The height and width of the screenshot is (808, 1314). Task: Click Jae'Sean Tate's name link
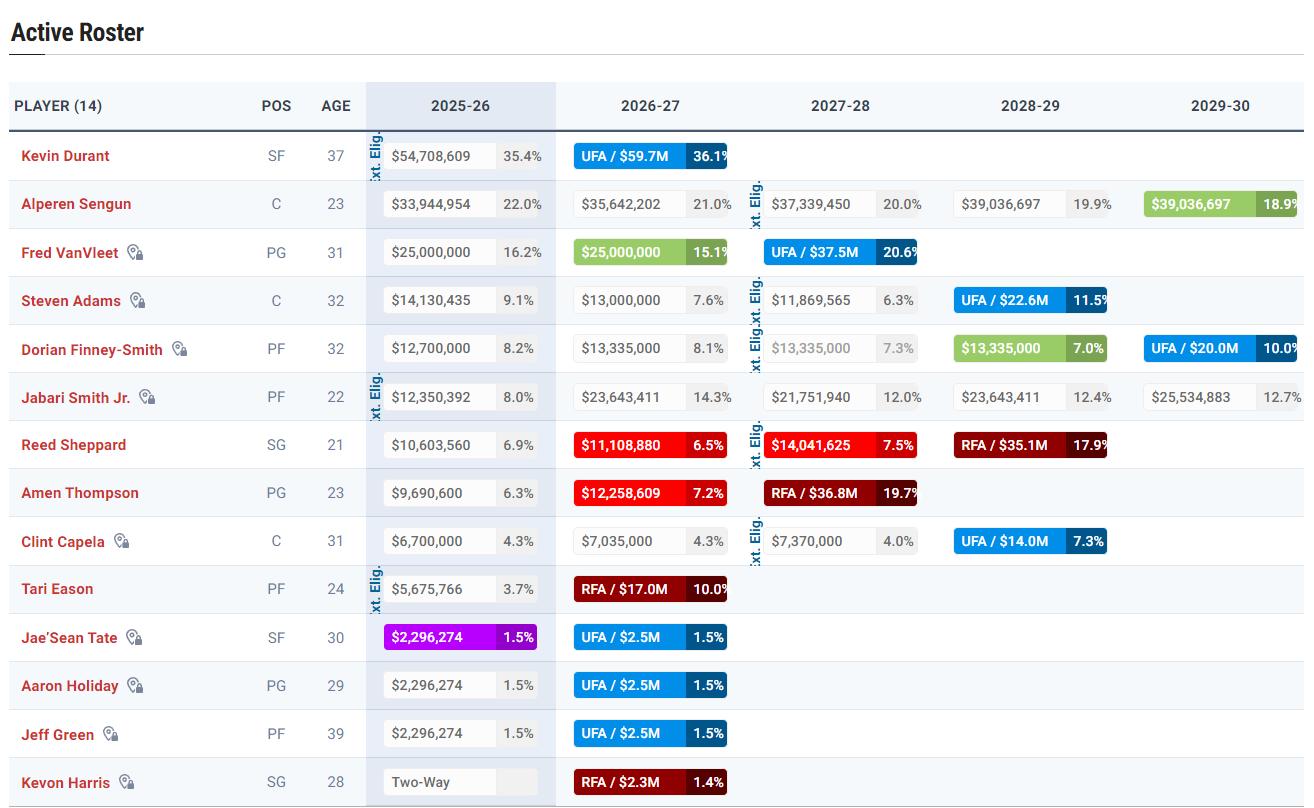[69, 638]
